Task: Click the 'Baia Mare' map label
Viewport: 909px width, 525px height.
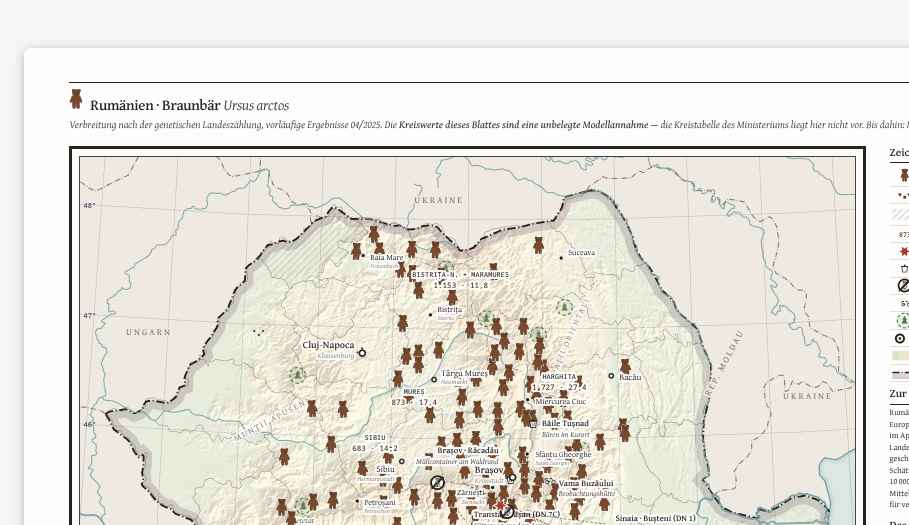Action: click(x=387, y=257)
